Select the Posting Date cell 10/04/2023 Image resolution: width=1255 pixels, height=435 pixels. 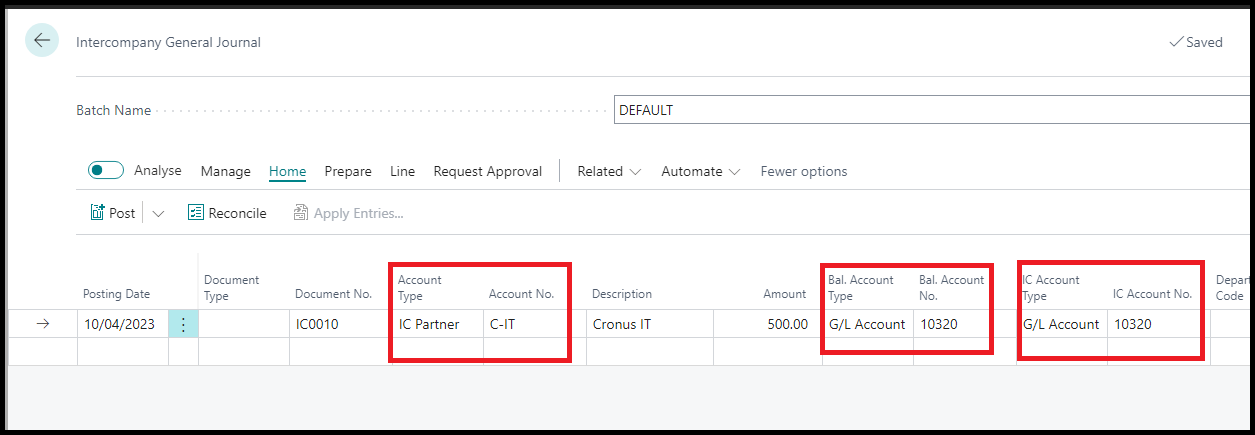(x=120, y=324)
